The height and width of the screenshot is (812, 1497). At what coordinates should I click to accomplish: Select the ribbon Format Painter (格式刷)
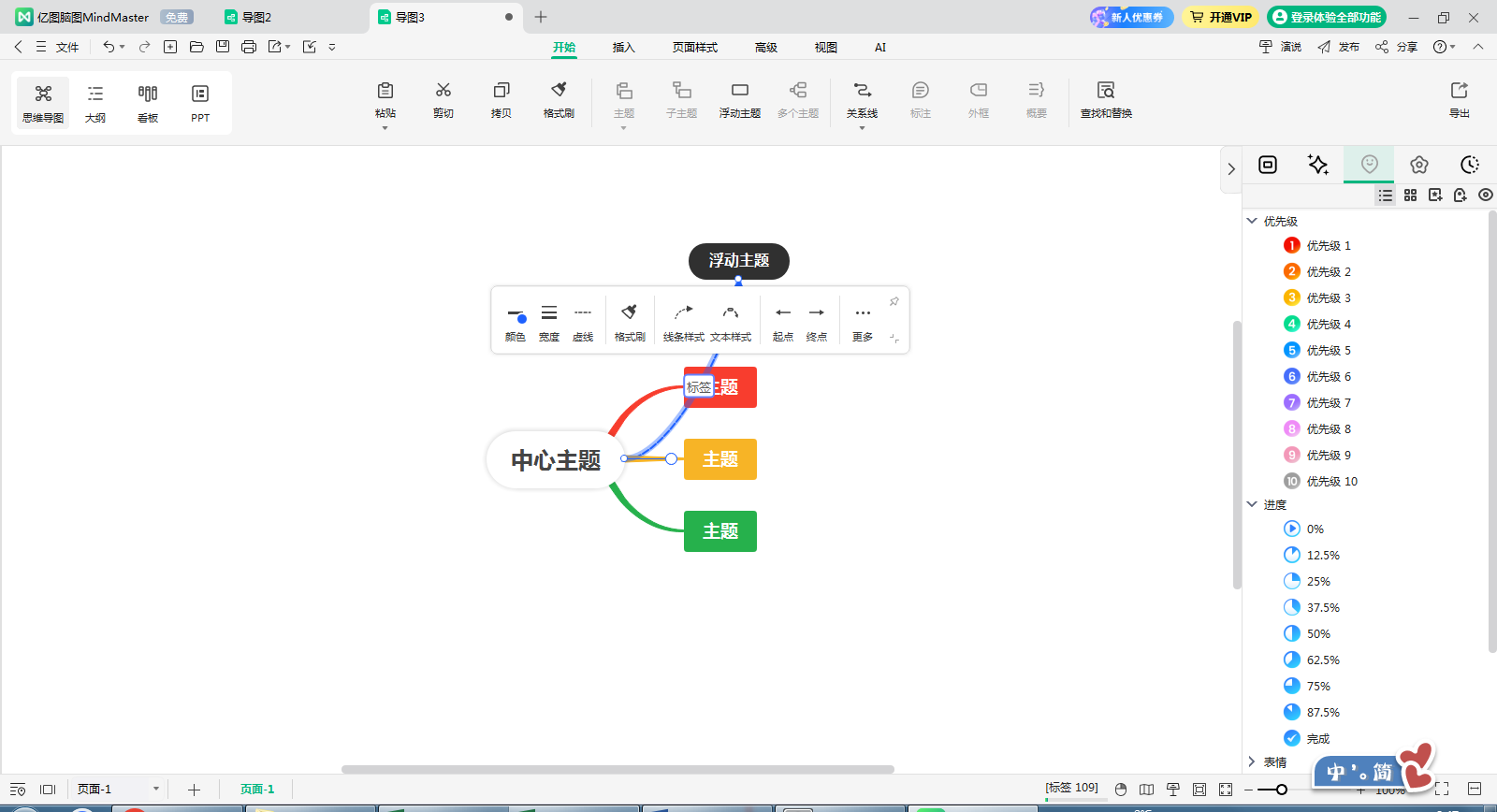point(559,99)
